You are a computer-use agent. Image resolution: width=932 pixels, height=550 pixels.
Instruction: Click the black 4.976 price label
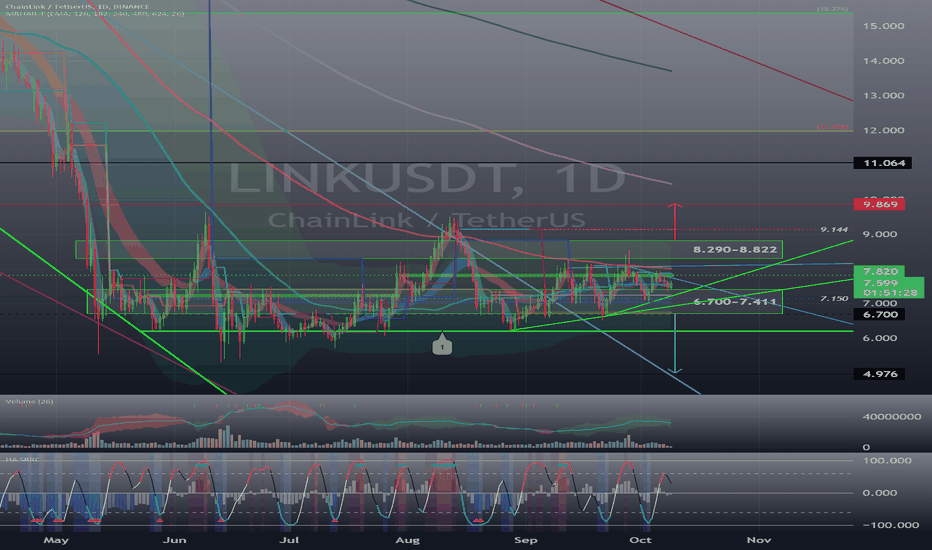coord(879,374)
